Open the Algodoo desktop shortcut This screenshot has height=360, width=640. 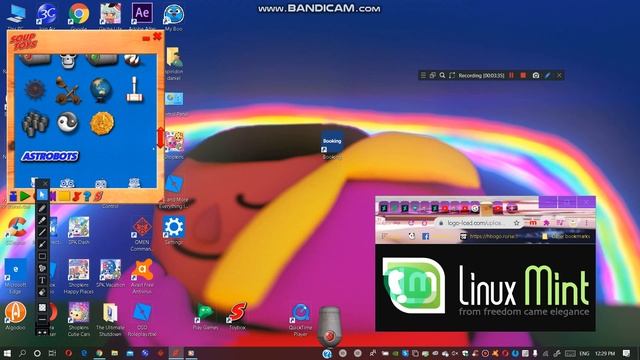(16, 316)
